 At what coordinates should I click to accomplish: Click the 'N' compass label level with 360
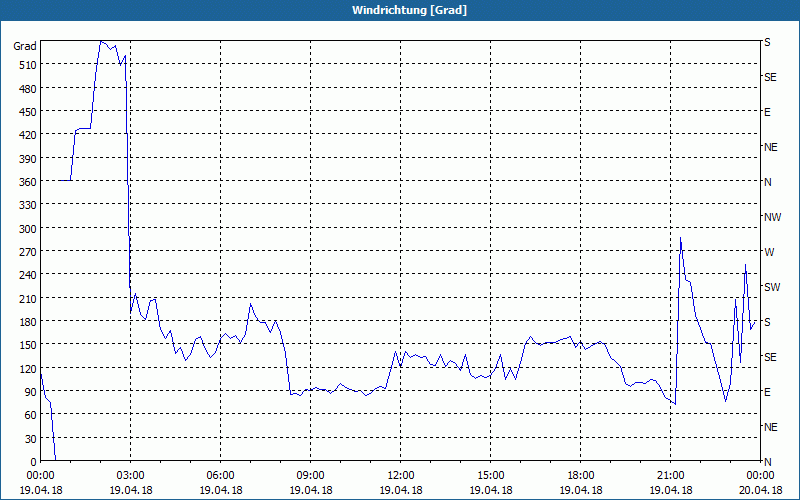[767, 182]
